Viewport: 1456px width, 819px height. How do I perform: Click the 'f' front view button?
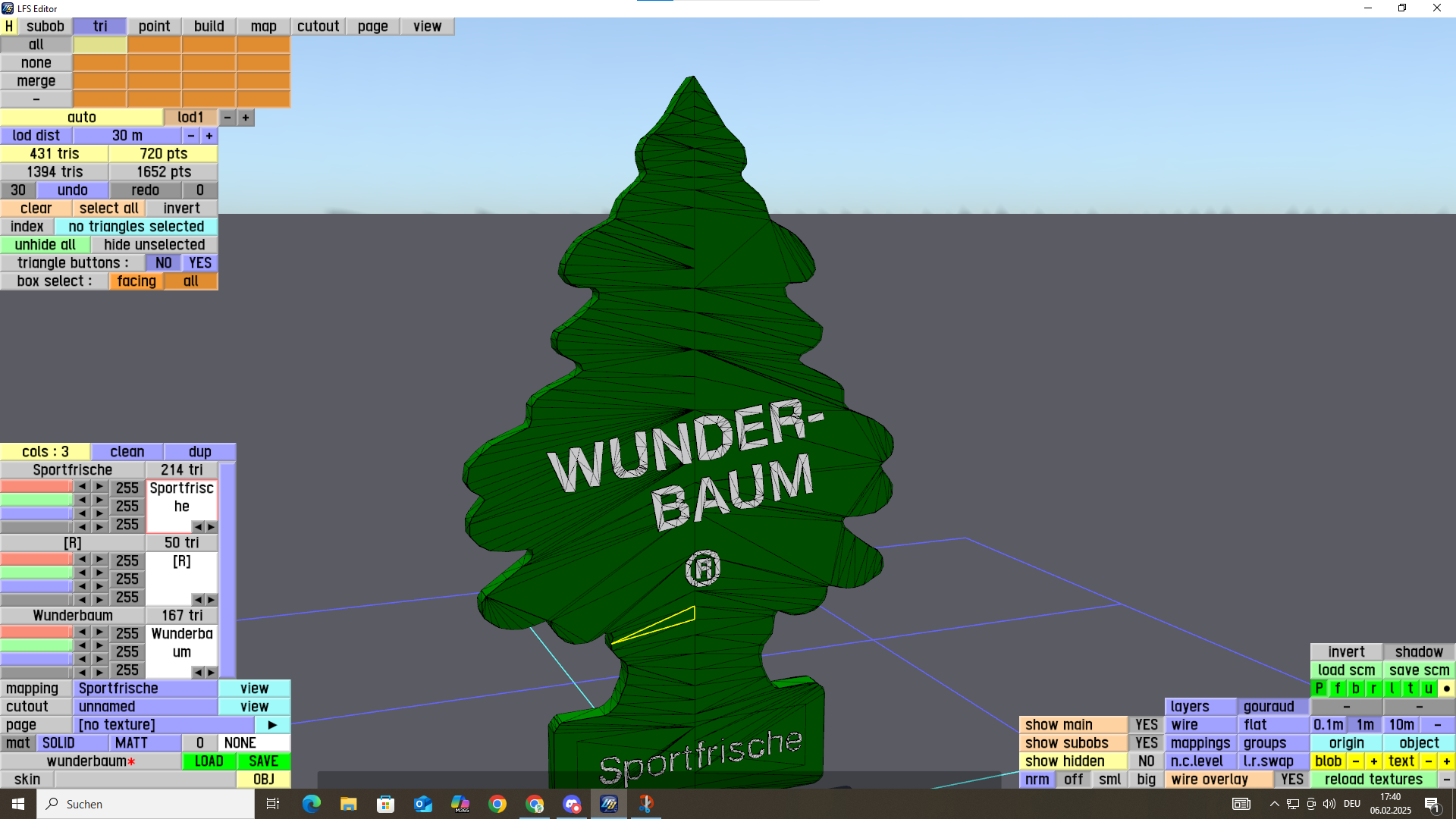[x=1337, y=689]
